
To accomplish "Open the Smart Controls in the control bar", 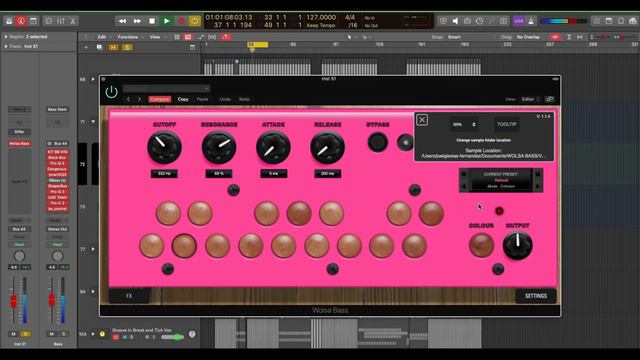I will 49,21.
